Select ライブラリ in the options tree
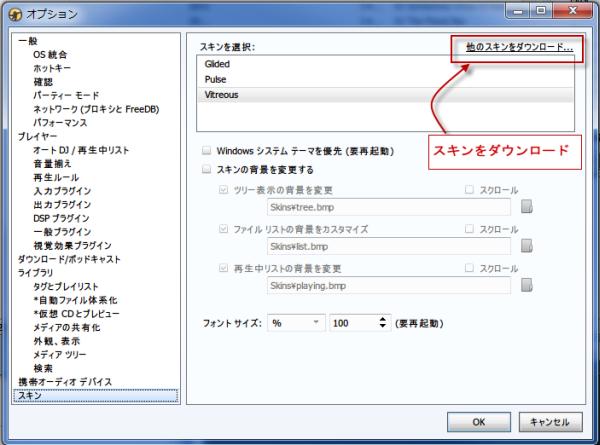This screenshot has height=445, width=600. point(35,272)
